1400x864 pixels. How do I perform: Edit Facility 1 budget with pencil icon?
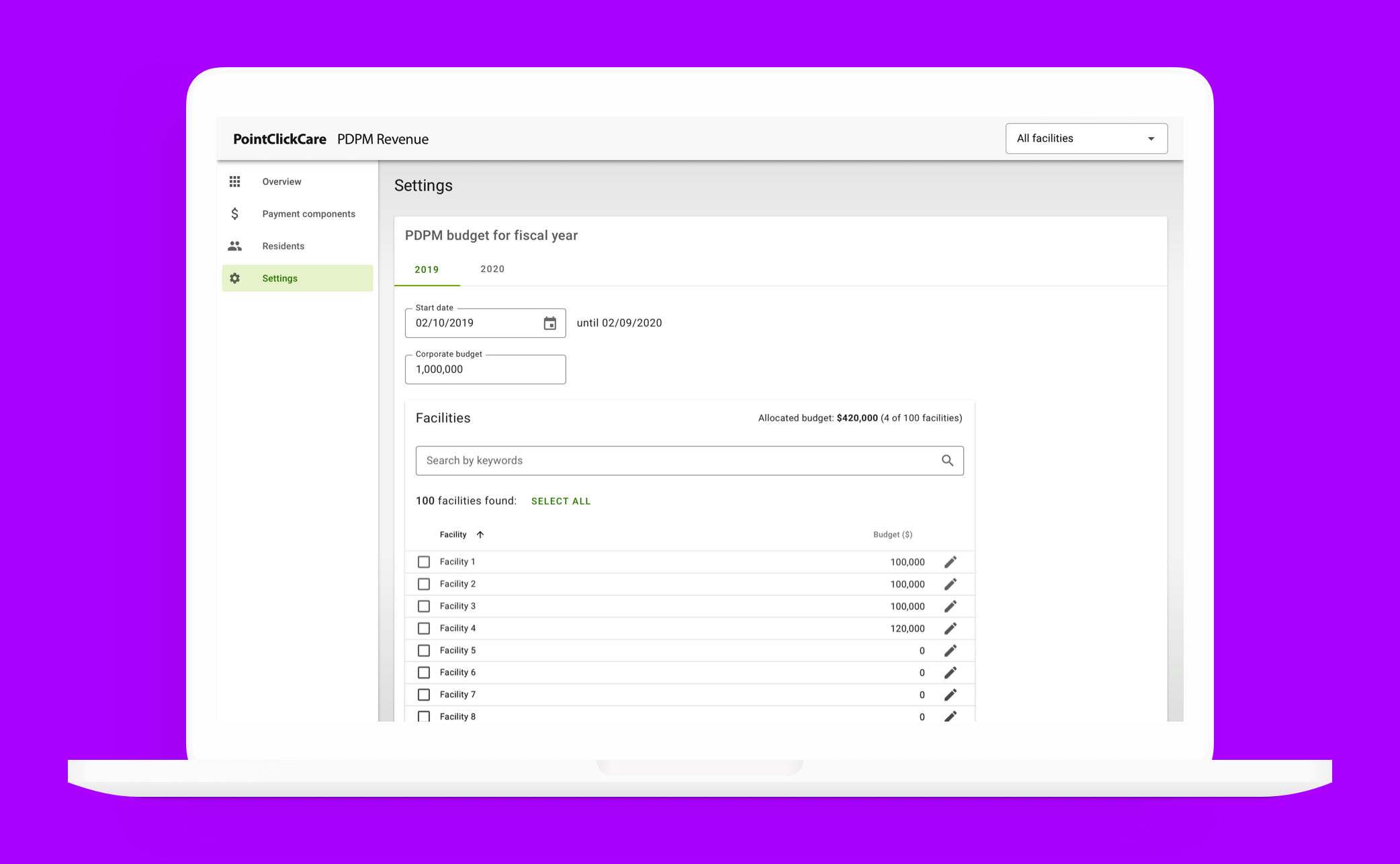[950, 562]
